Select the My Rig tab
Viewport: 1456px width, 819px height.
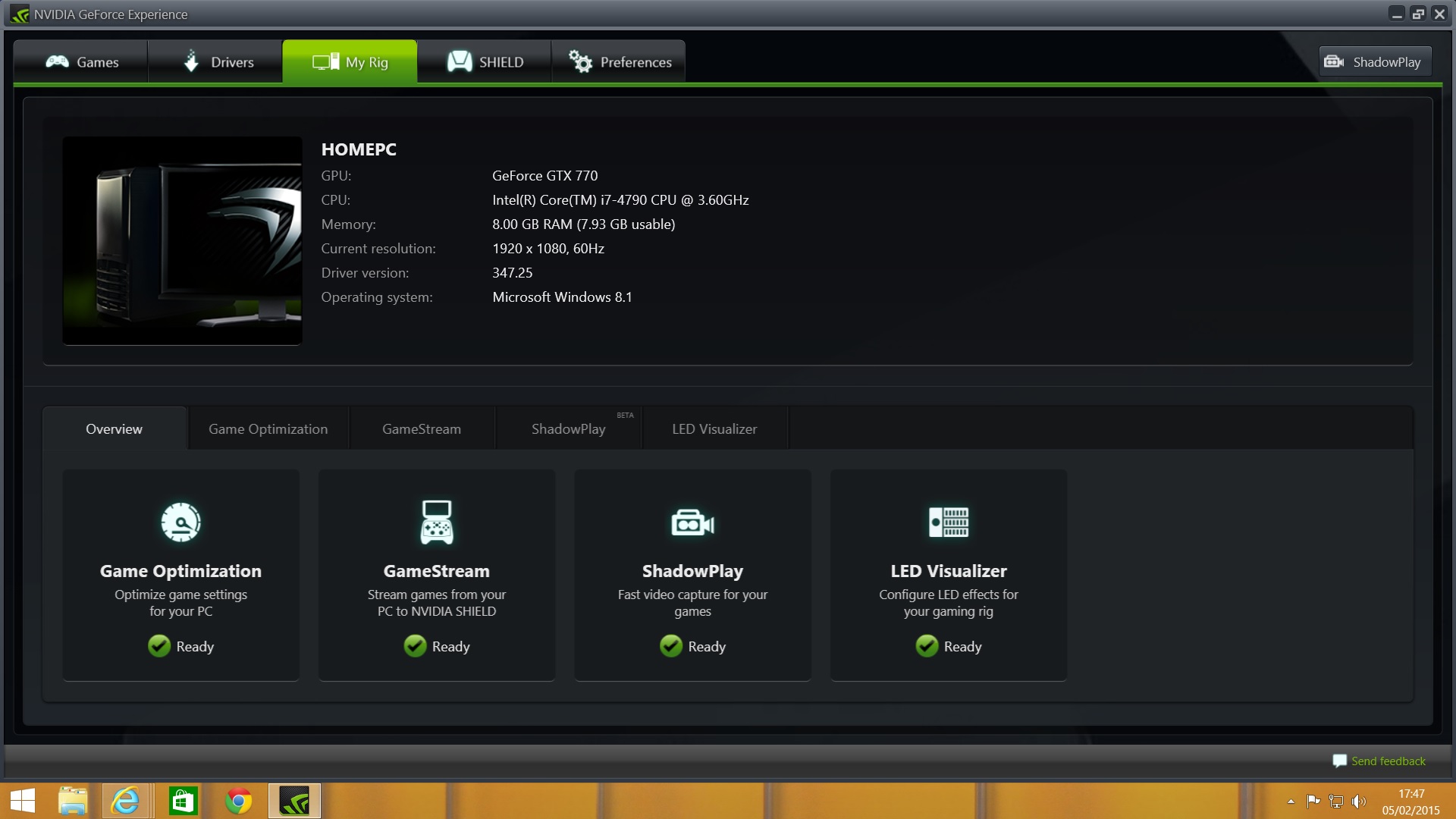(350, 61)
